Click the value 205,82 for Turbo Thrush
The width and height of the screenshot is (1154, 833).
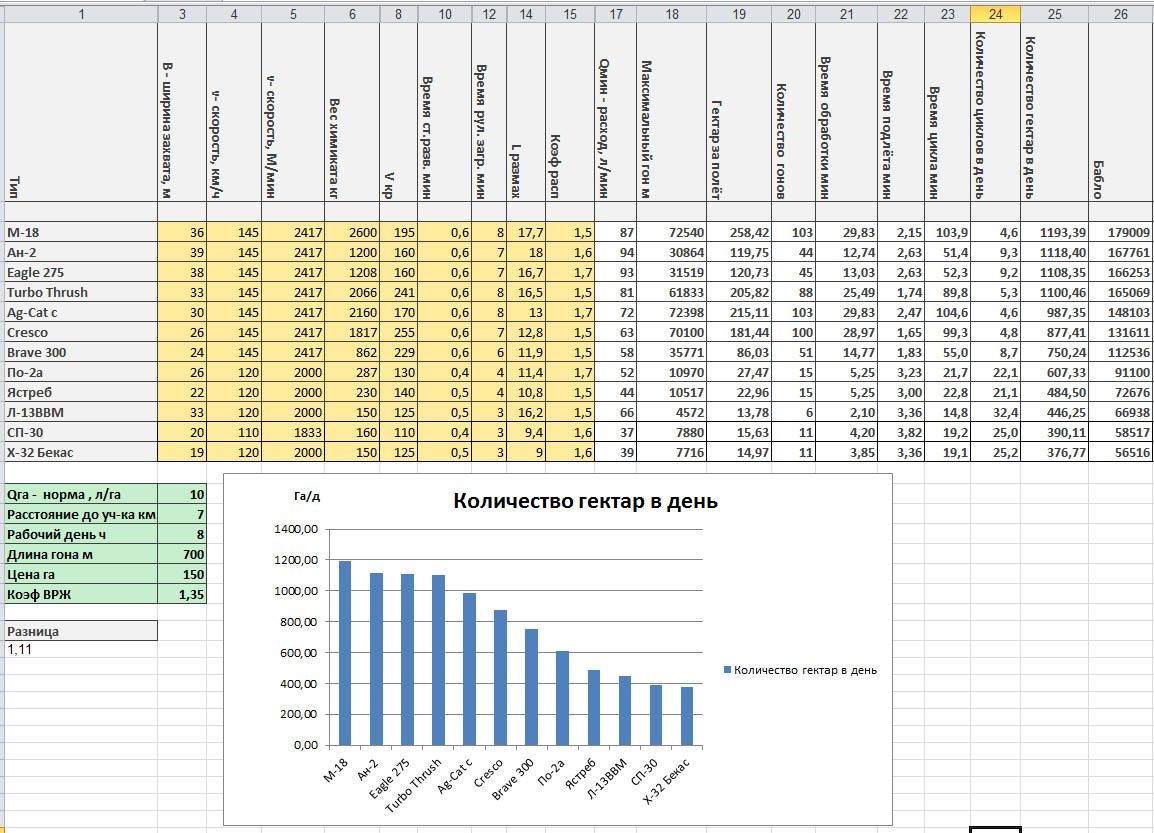[x=739, y=292]
